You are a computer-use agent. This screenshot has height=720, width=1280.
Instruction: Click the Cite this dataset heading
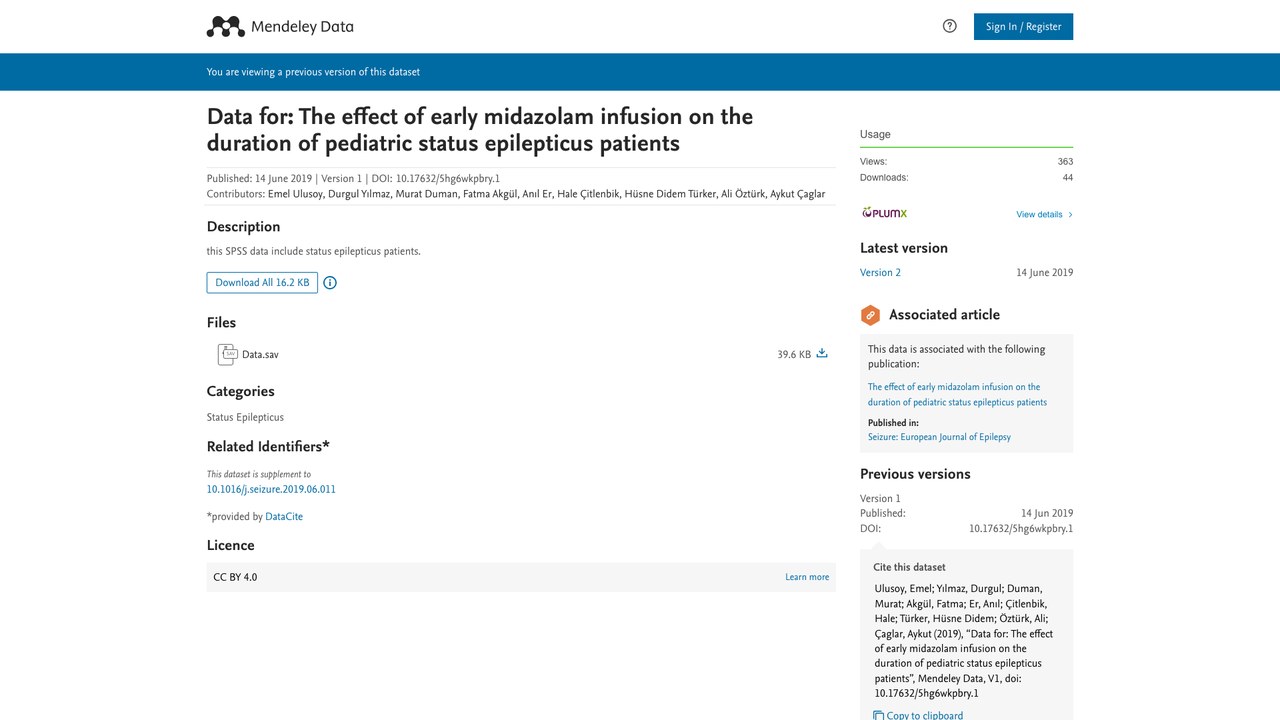(x=909, y=567)
